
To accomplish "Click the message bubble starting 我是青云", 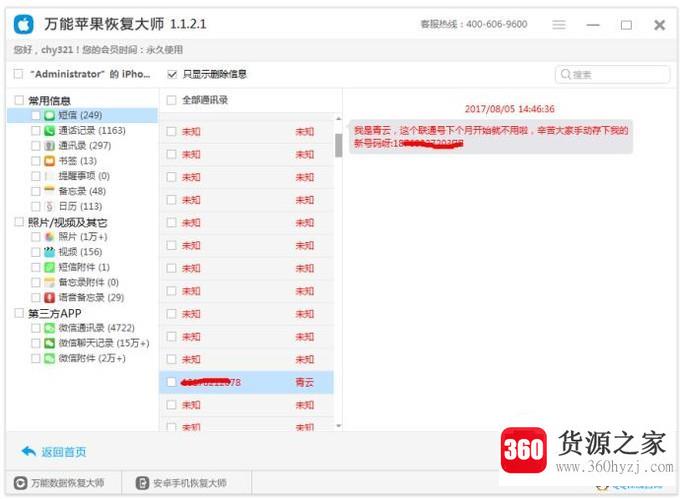I will (491, 137).
